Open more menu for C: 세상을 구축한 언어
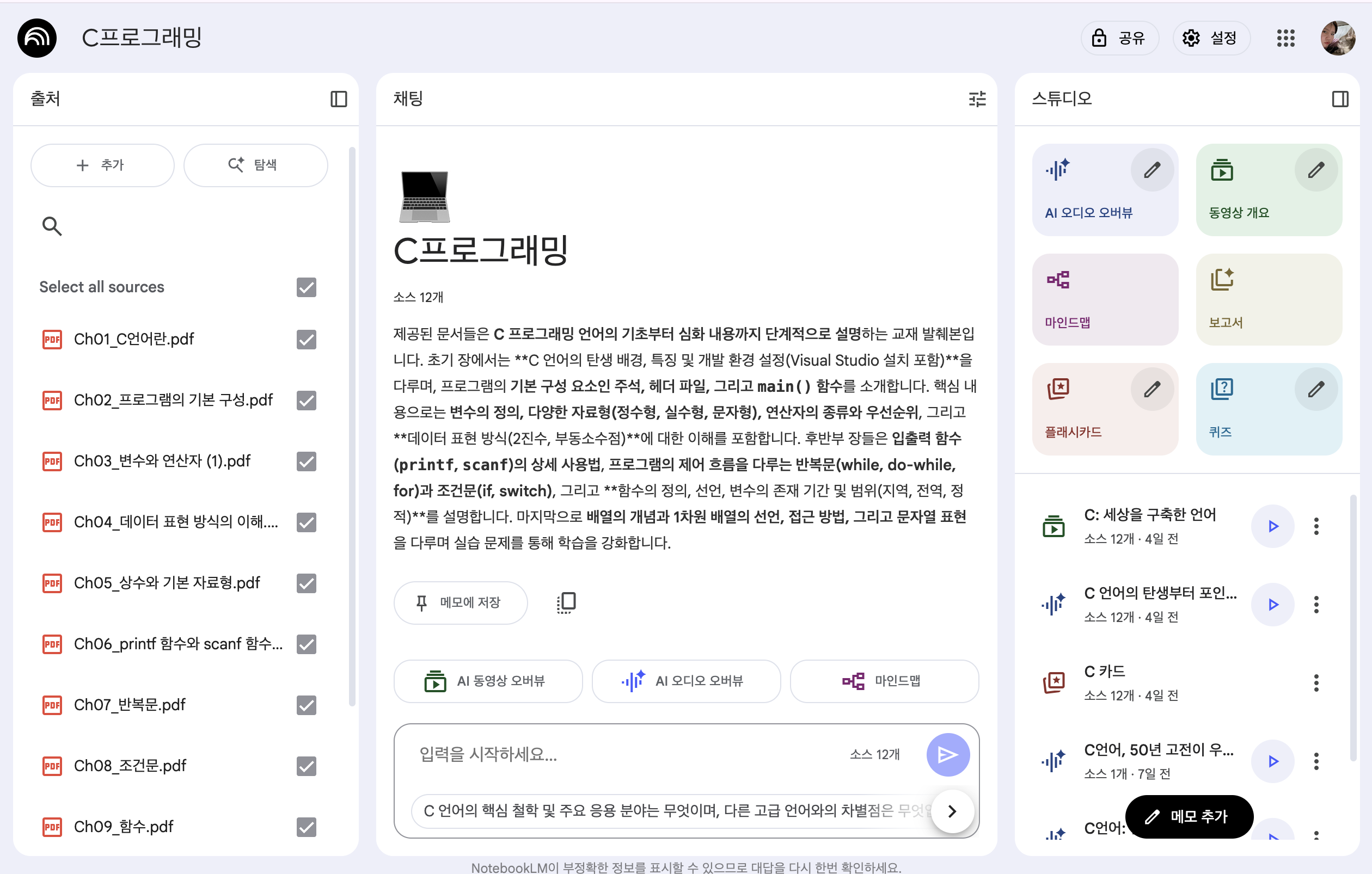 [x=1315, y=526]
